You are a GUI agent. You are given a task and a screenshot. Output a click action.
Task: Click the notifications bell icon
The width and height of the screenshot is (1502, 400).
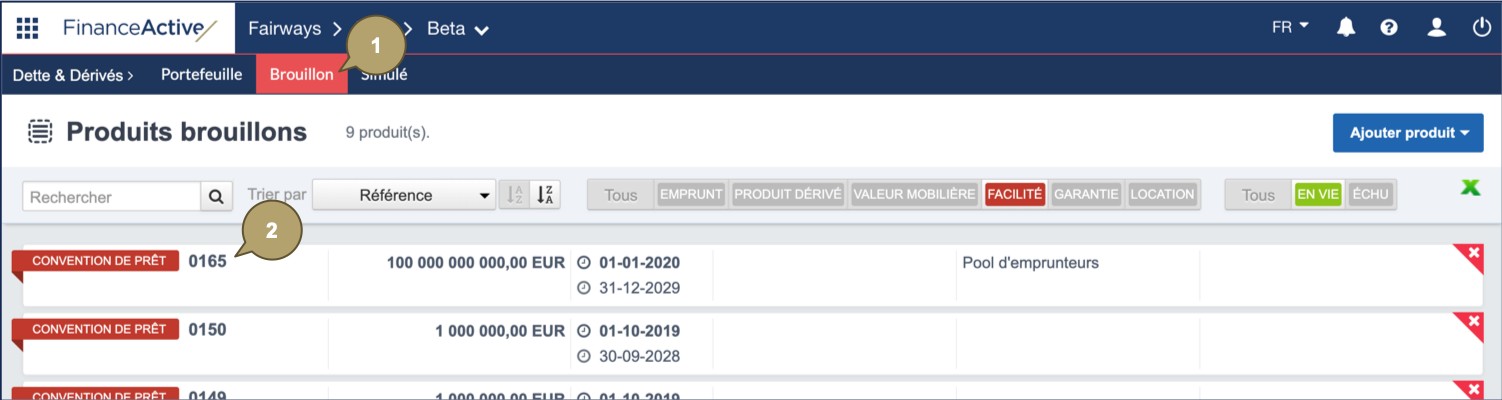(x=1346, y=28)
